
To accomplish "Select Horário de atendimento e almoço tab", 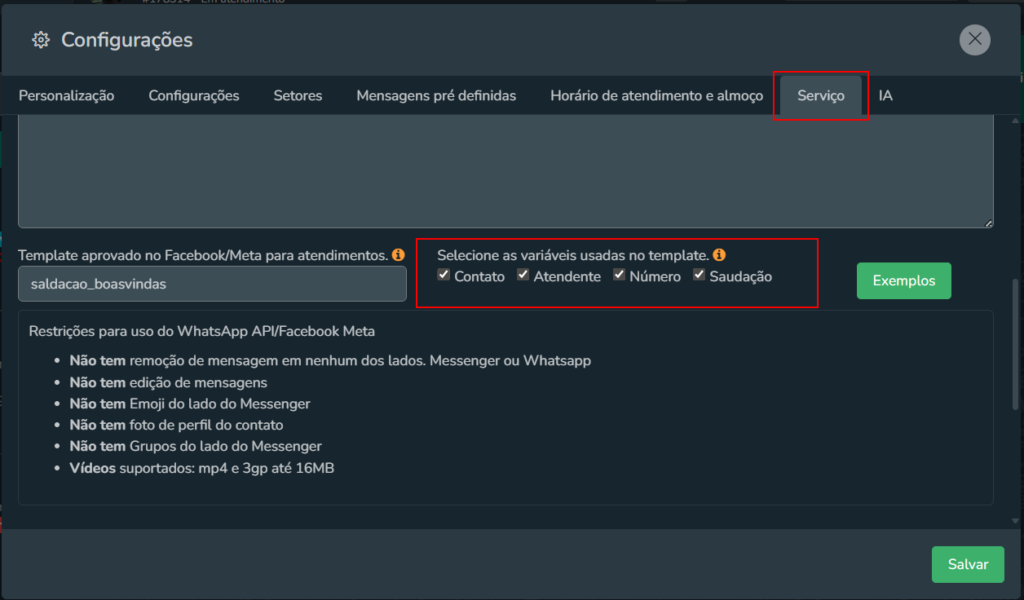I will [656, 96].
